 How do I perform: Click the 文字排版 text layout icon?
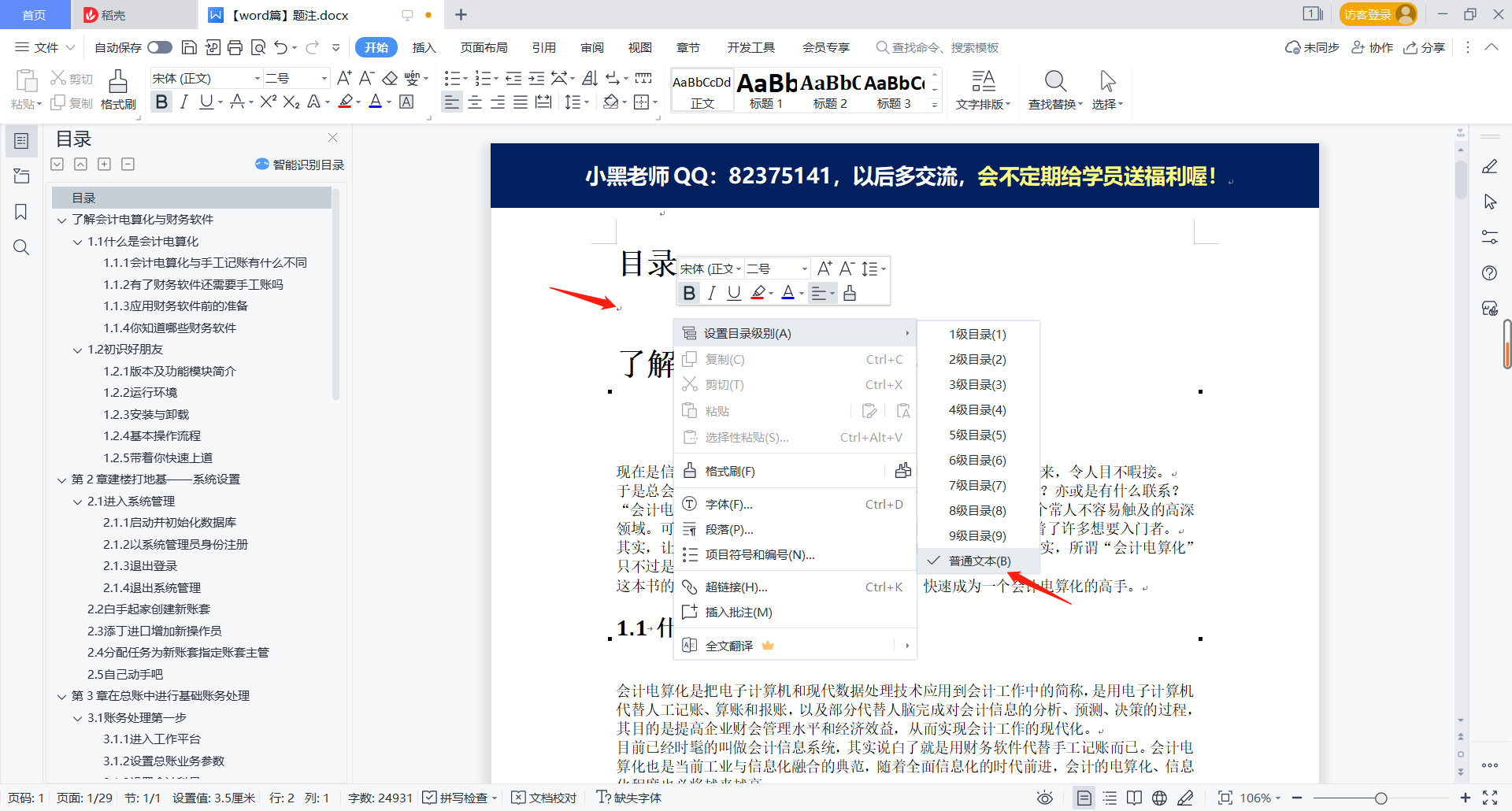pos(983,88)
